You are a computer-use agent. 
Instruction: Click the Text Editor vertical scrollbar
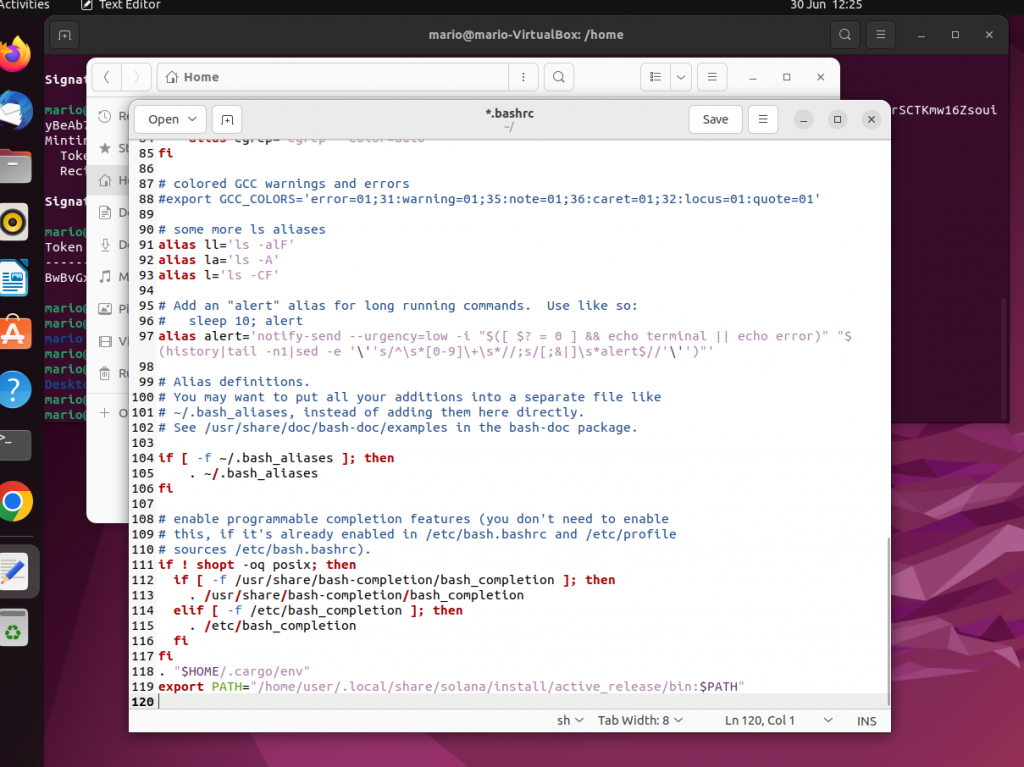pos(888,621)
